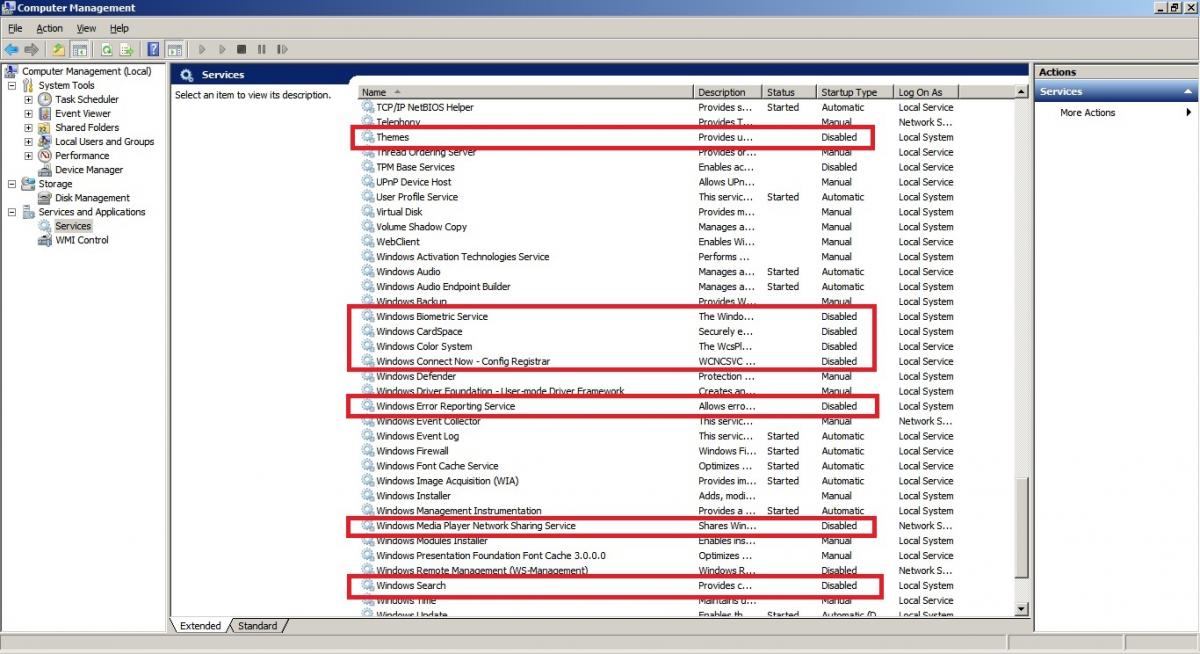
Task: Click the gear icon beside Volume Shadow Copy
Action: pyautogui.click(x=368, y=227)
